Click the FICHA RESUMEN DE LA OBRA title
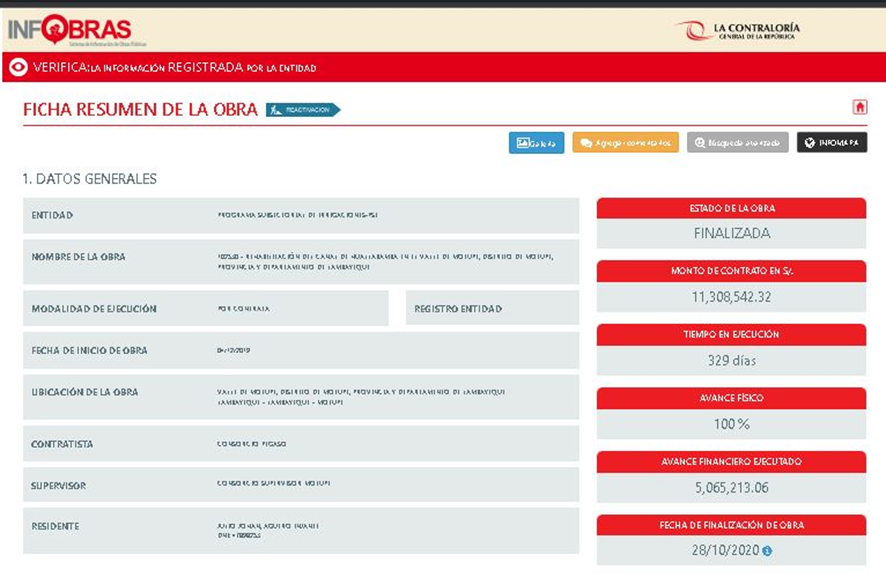 click(140, 109)
